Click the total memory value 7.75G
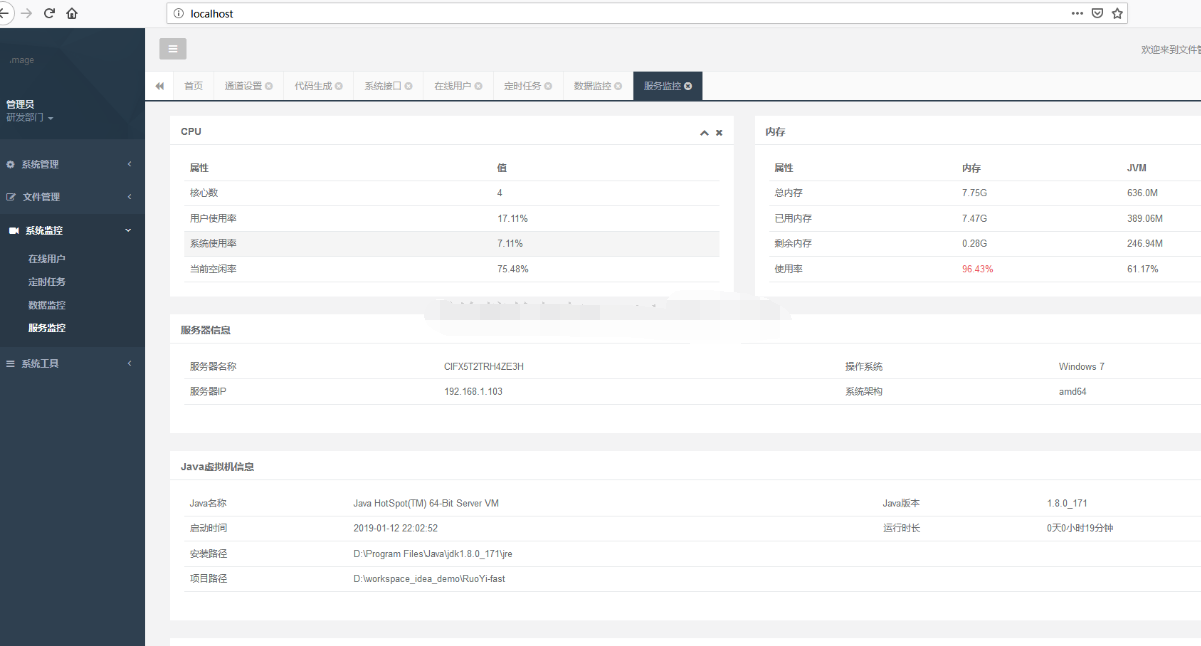 pos(975,193)
